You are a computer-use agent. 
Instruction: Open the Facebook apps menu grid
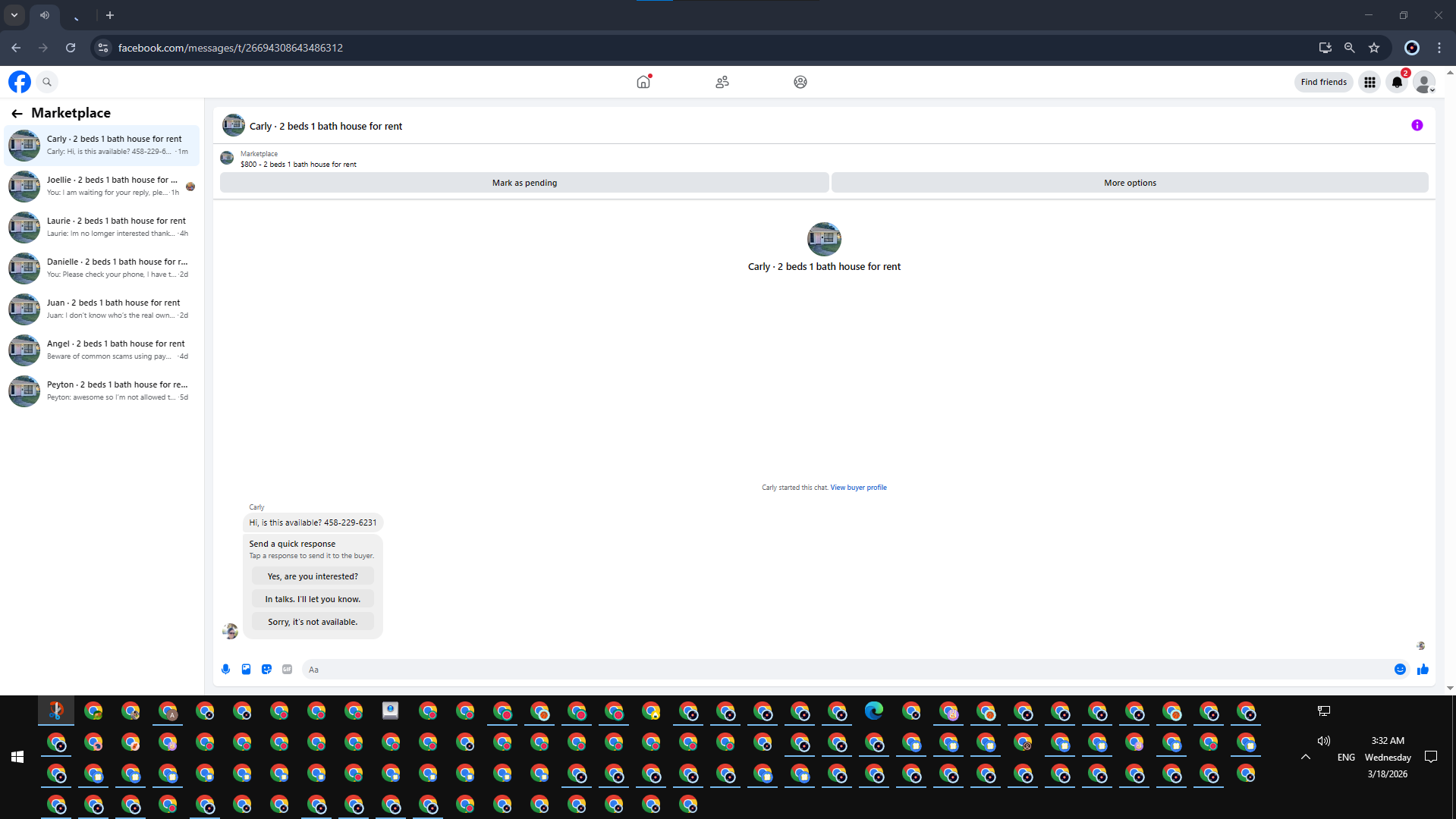coord(1370,82)
